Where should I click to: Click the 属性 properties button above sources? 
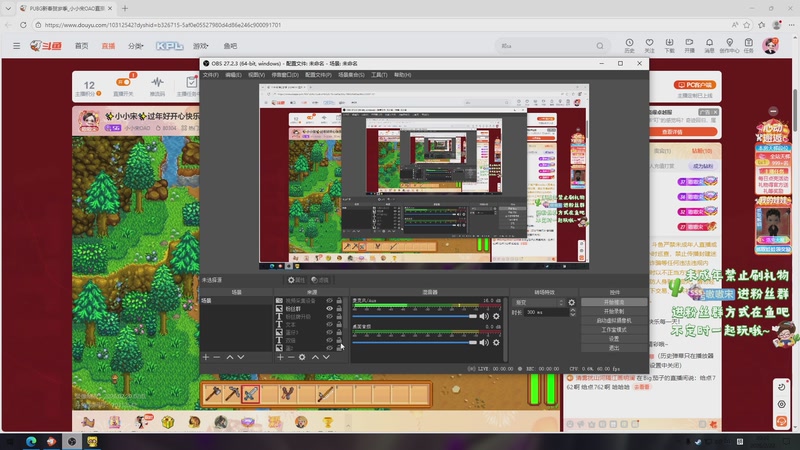pyautogui.click(x=296, y=280)
